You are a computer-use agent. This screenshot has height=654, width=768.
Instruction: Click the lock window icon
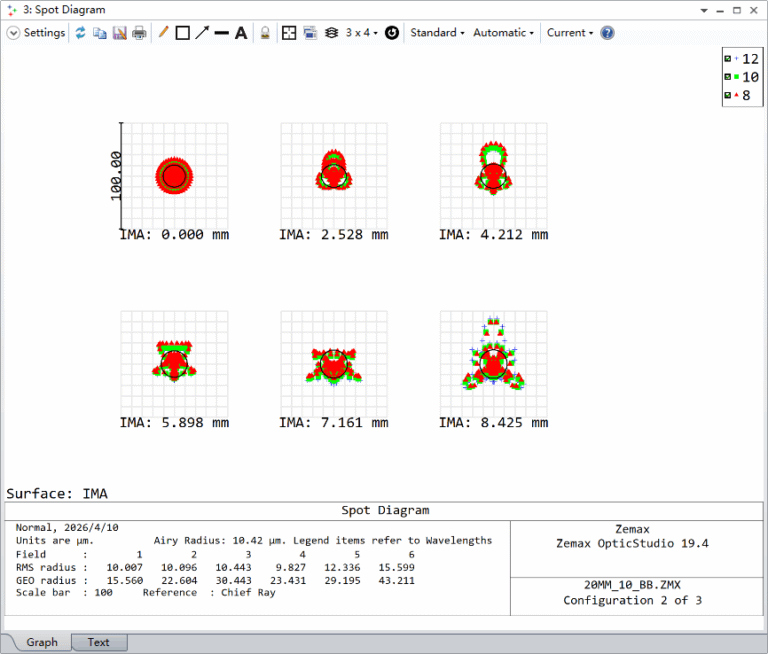pyautogui.click(x=265, y=33)
